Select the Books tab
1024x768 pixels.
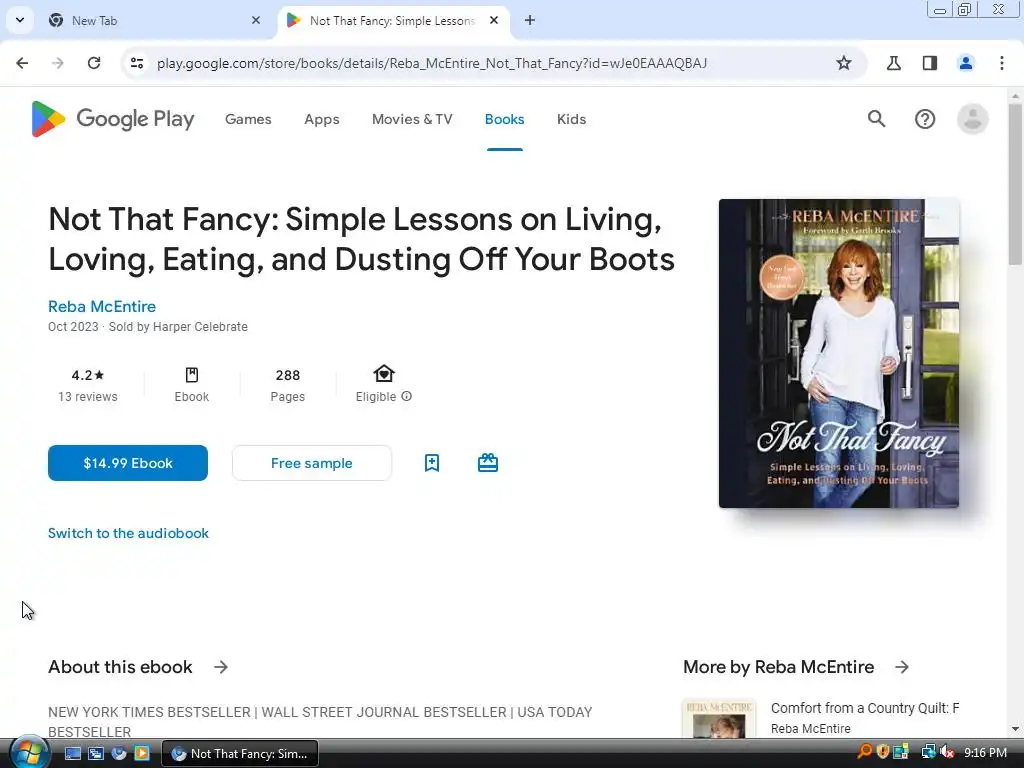click(x=504, y=119)
